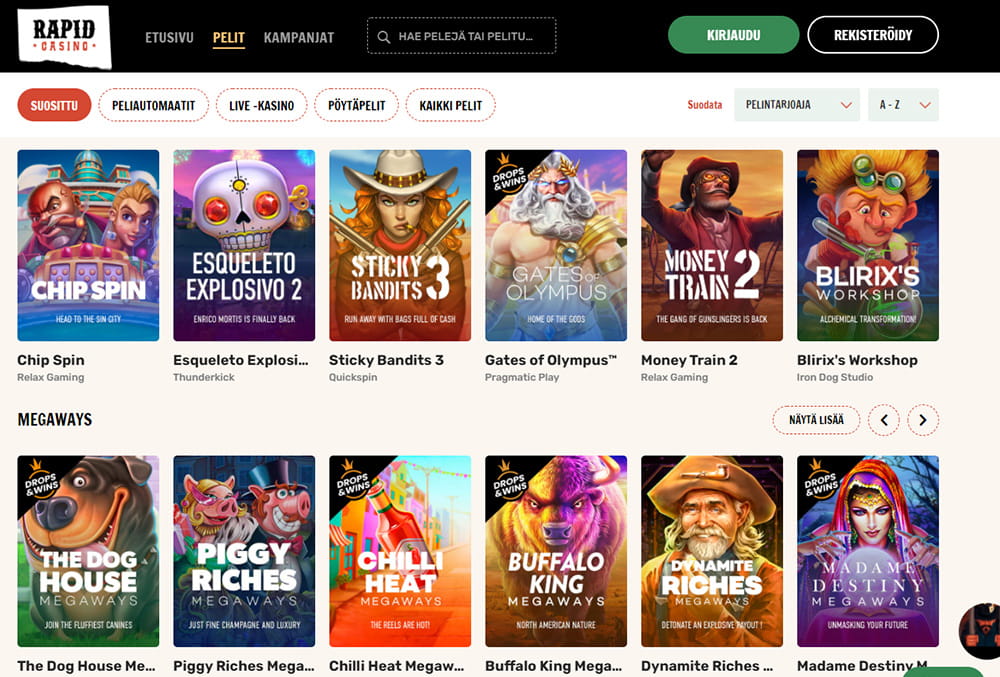1000x677 pixels.
Task: Open the Pelit page
Action: pyautogui.click(x=228, y=38)
